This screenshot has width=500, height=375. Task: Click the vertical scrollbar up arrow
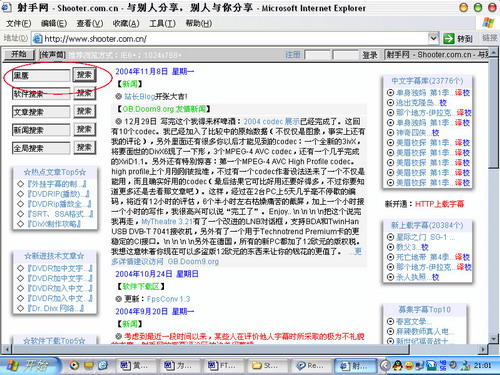click(494, 53)
